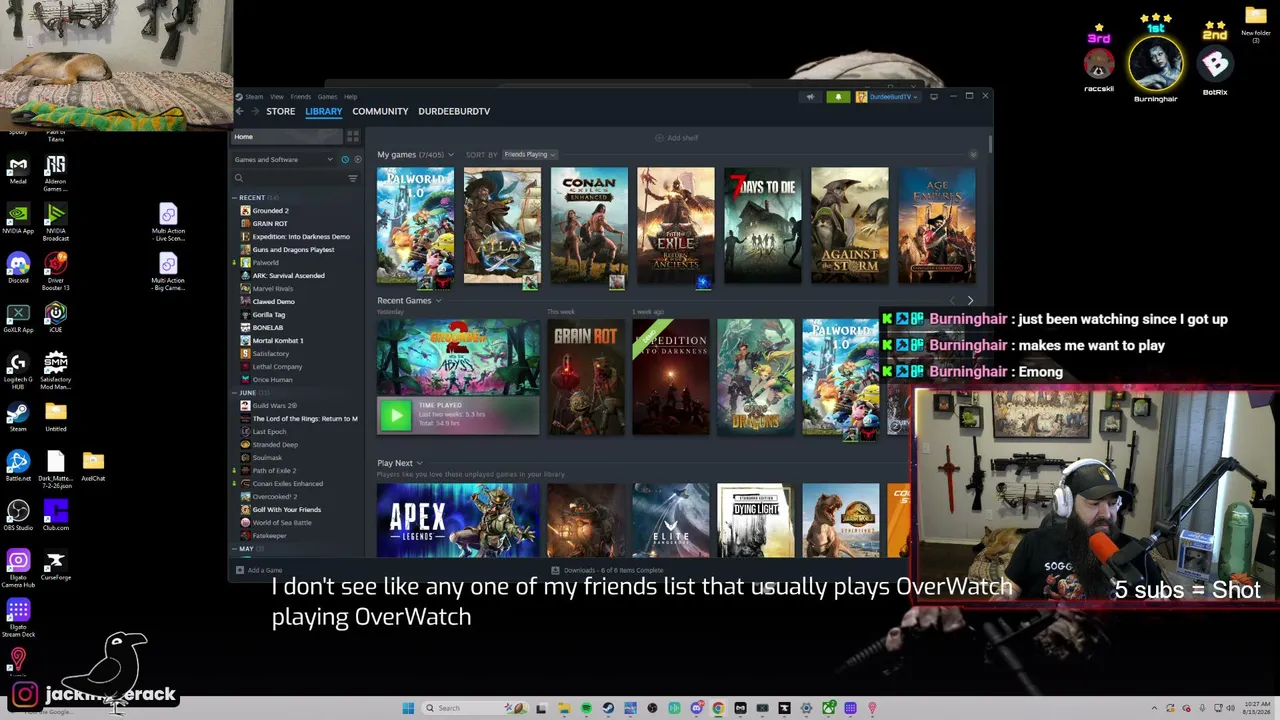Viewport: 1280px width, 720px height.
Task: Open the Steam menu in the menu bar
Action: (x=254, y=97)
